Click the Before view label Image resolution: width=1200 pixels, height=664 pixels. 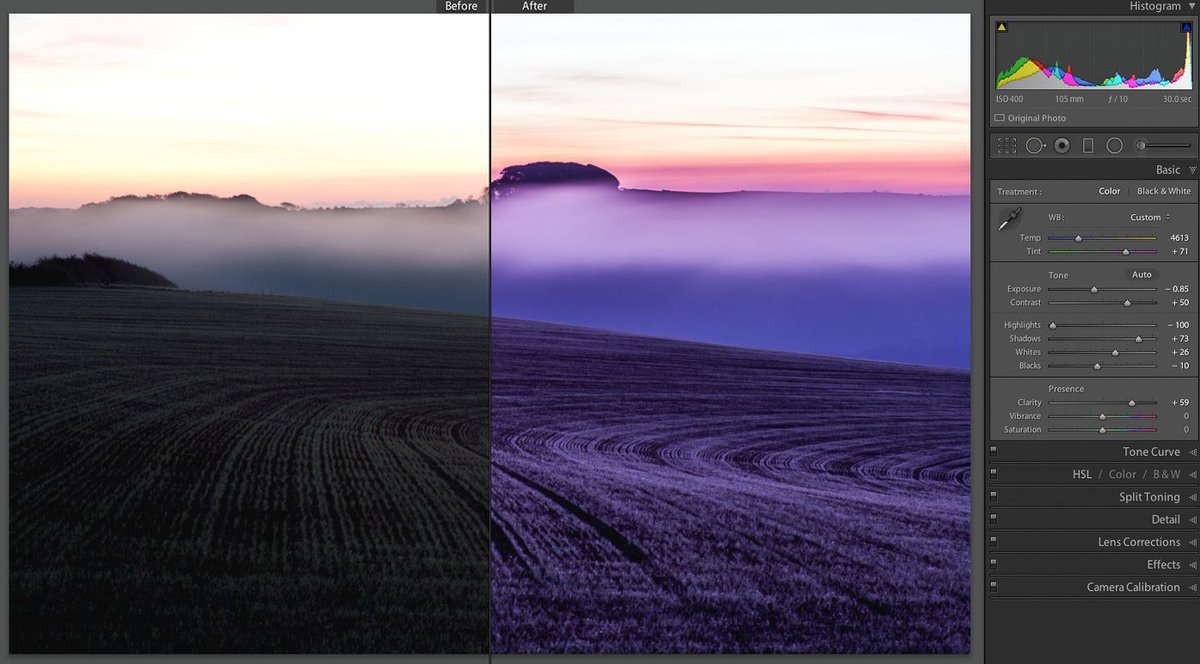click(461, 6)
